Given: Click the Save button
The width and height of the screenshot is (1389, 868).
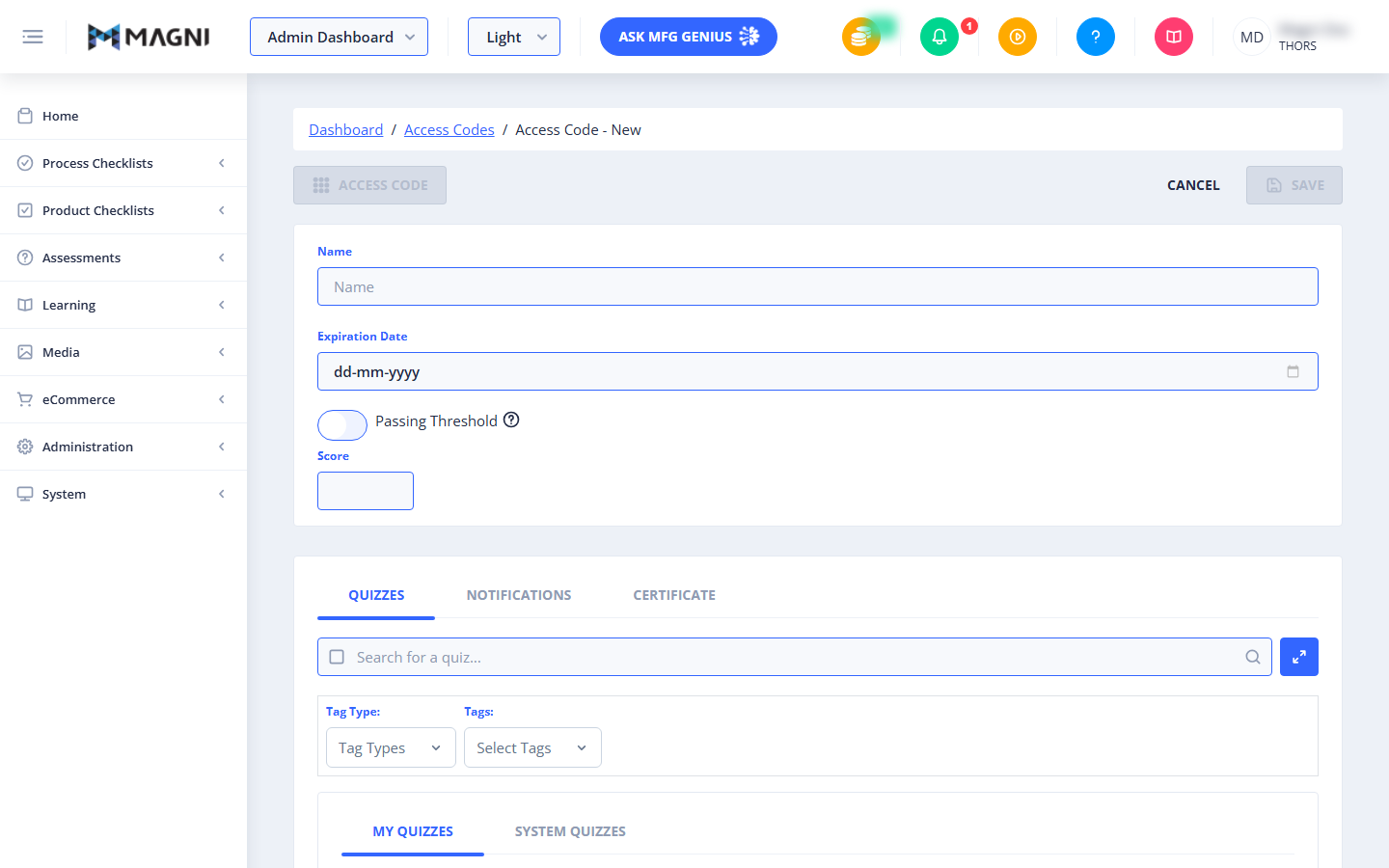Looking at the screenshot, I should click(x=1294, y=185).
